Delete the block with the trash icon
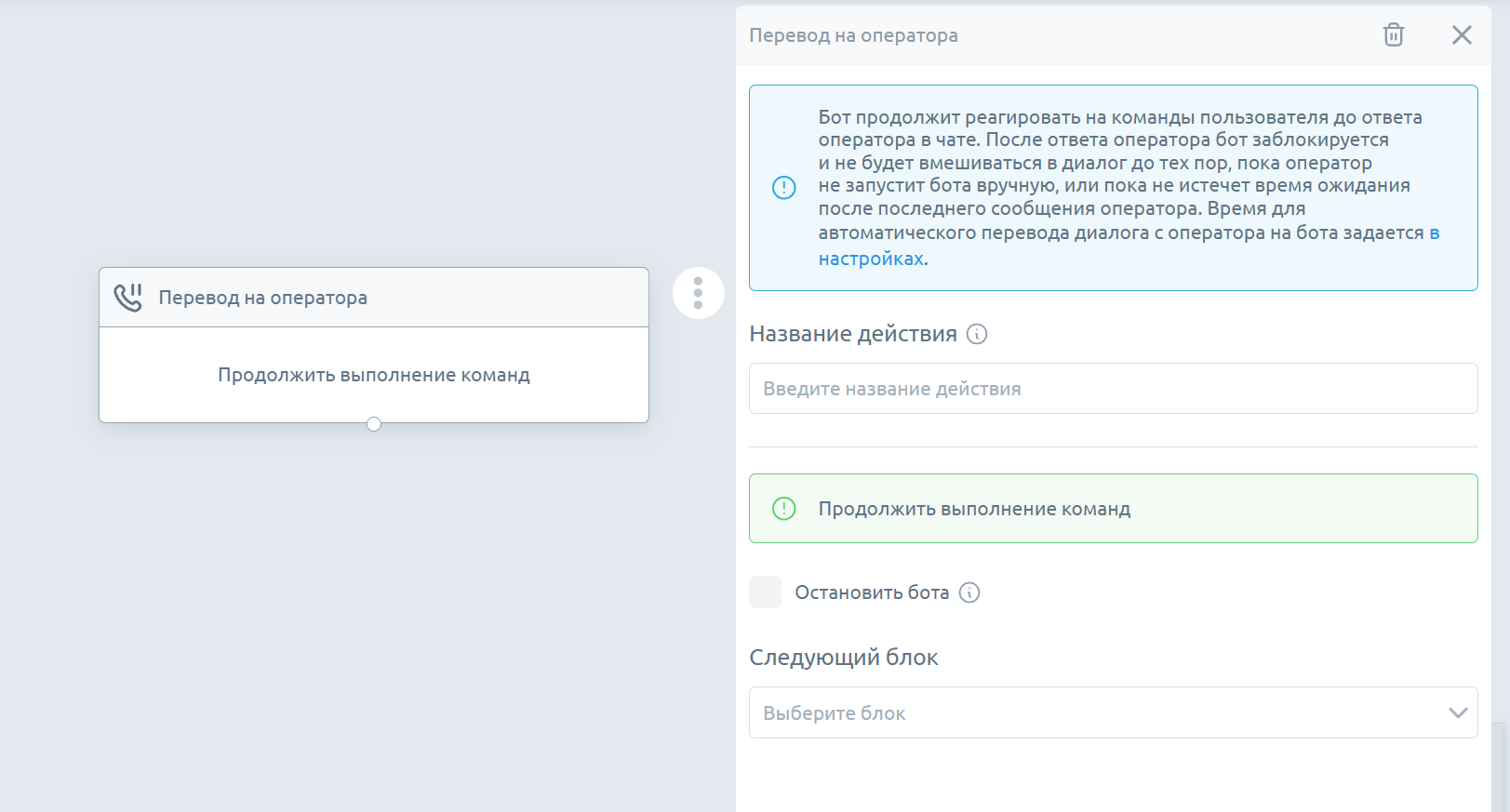Viewport: 1510px width, 812px height. [x=1393, y=35]
